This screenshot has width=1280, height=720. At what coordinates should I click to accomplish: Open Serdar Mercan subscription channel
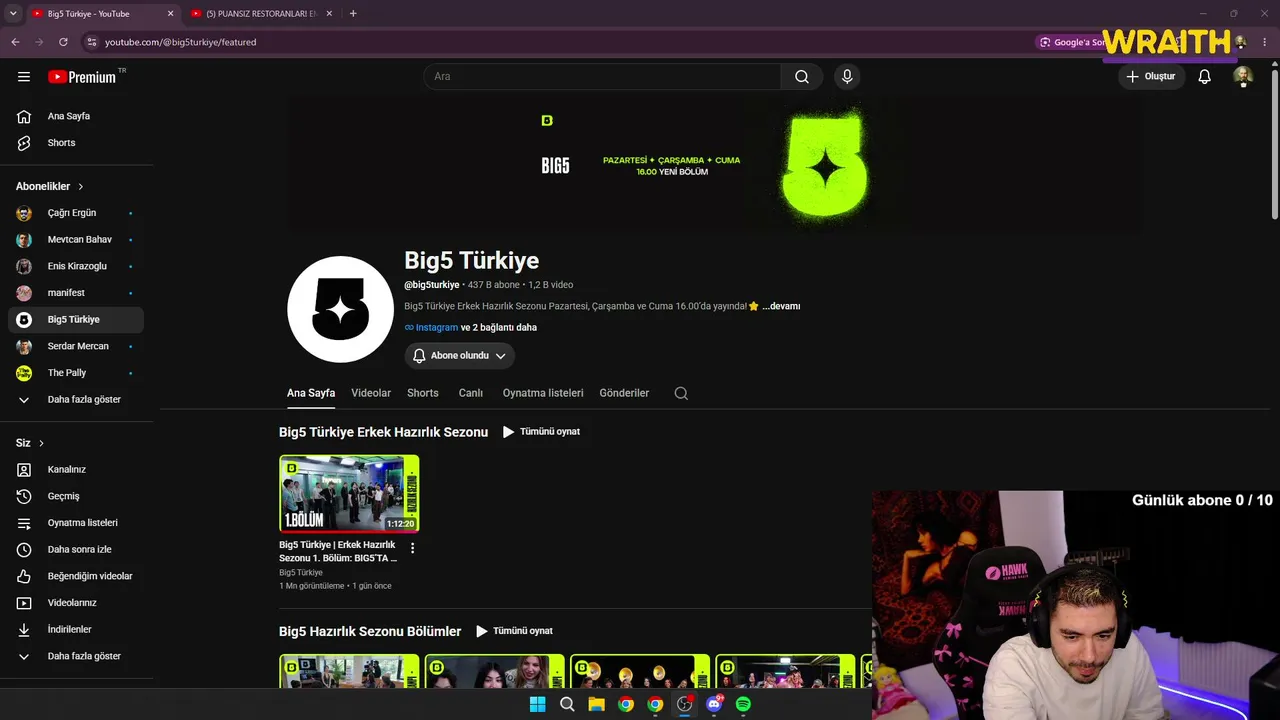click(x=77, y=346)
